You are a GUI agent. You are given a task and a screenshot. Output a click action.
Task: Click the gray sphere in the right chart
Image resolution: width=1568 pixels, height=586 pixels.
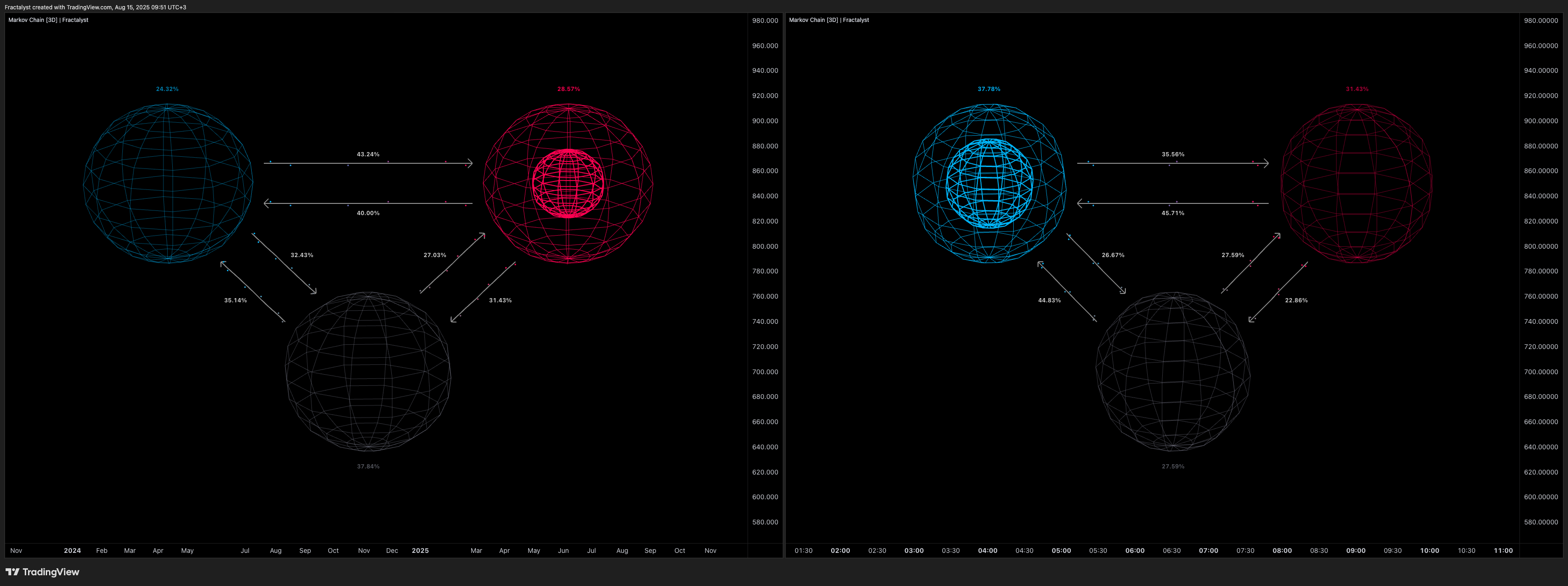point(1173,371)
